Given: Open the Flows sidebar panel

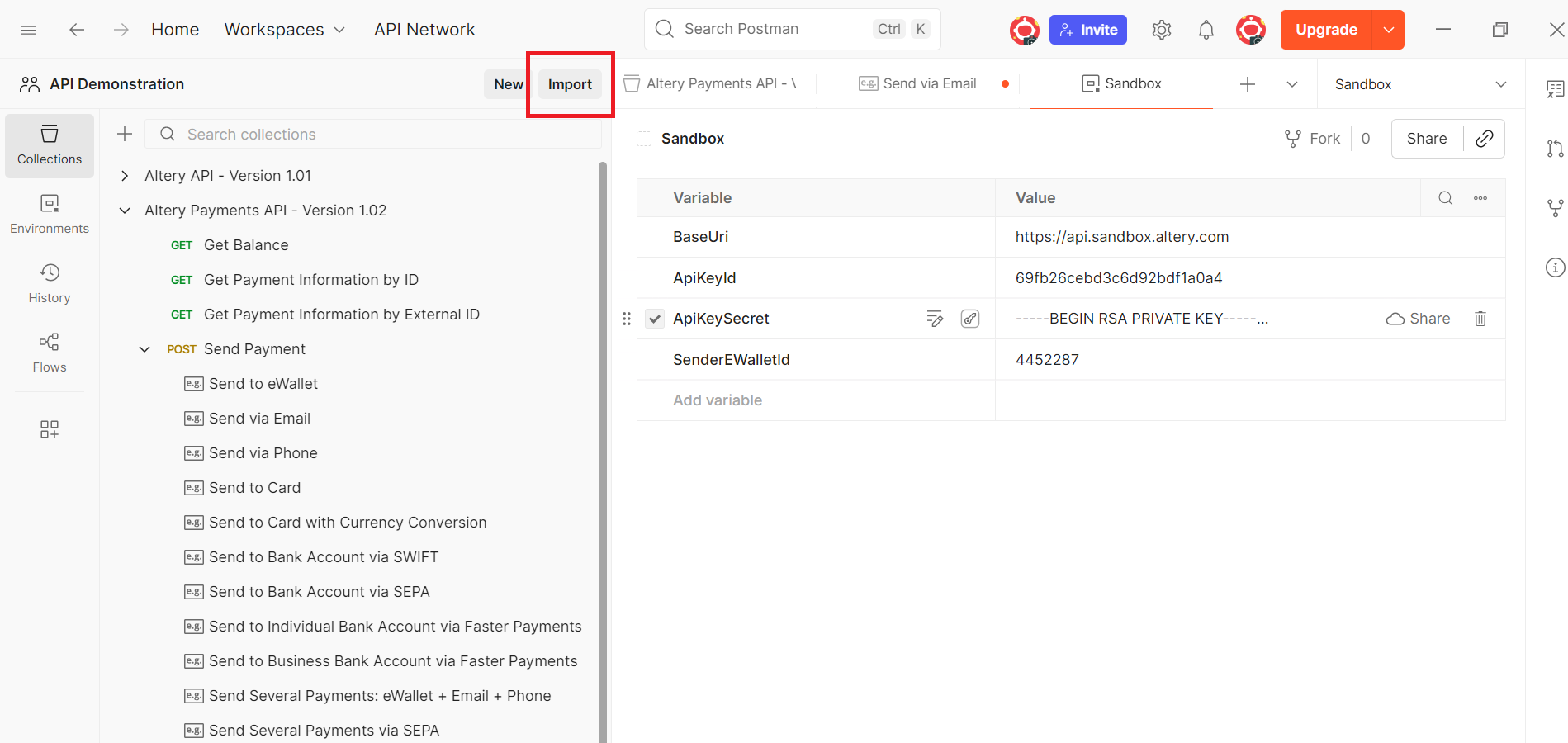Looking at the screenshot, I should tap(50, 353).
